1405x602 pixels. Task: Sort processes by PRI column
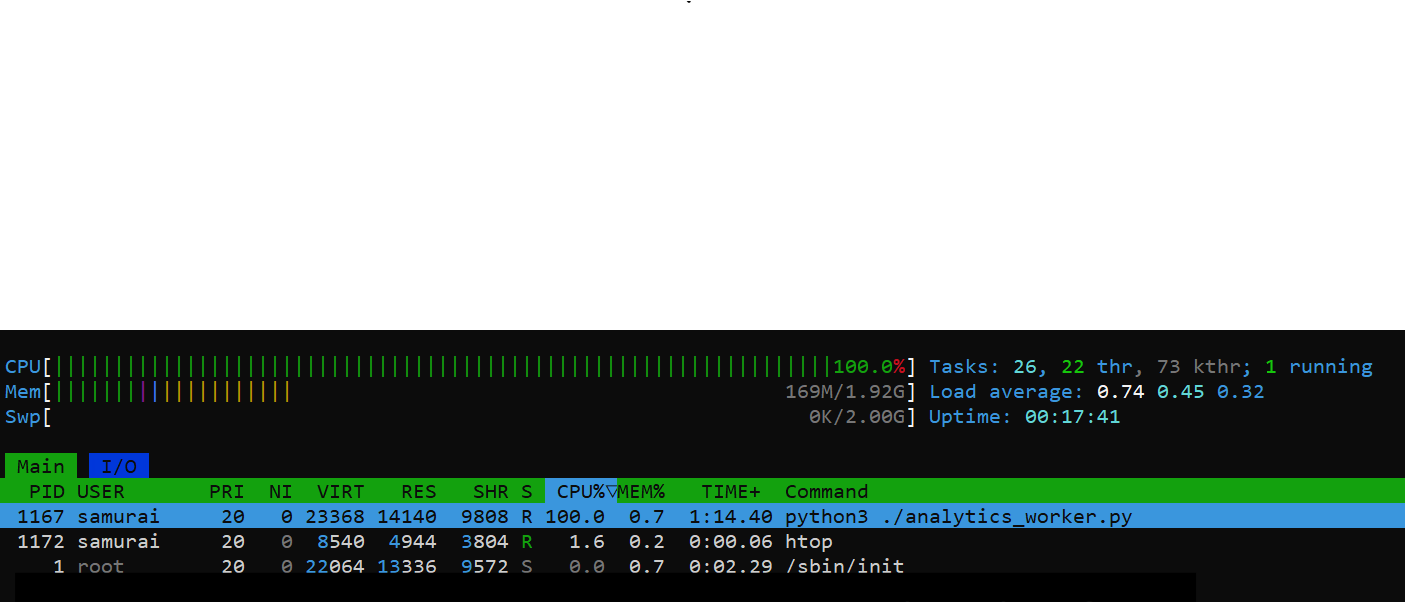click(x=227, y=491)
